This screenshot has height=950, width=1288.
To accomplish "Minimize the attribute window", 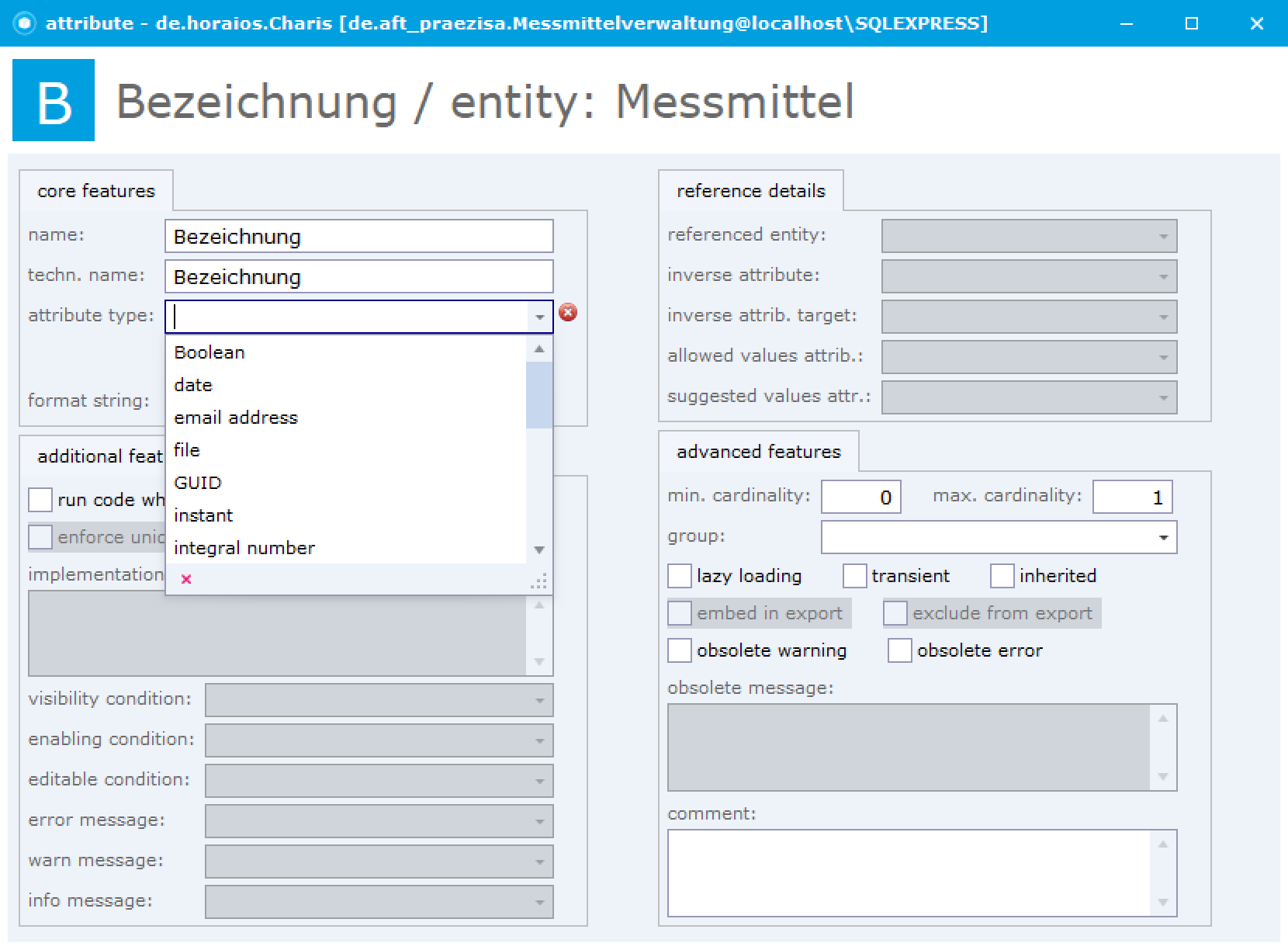I will tap(1127, 23).
